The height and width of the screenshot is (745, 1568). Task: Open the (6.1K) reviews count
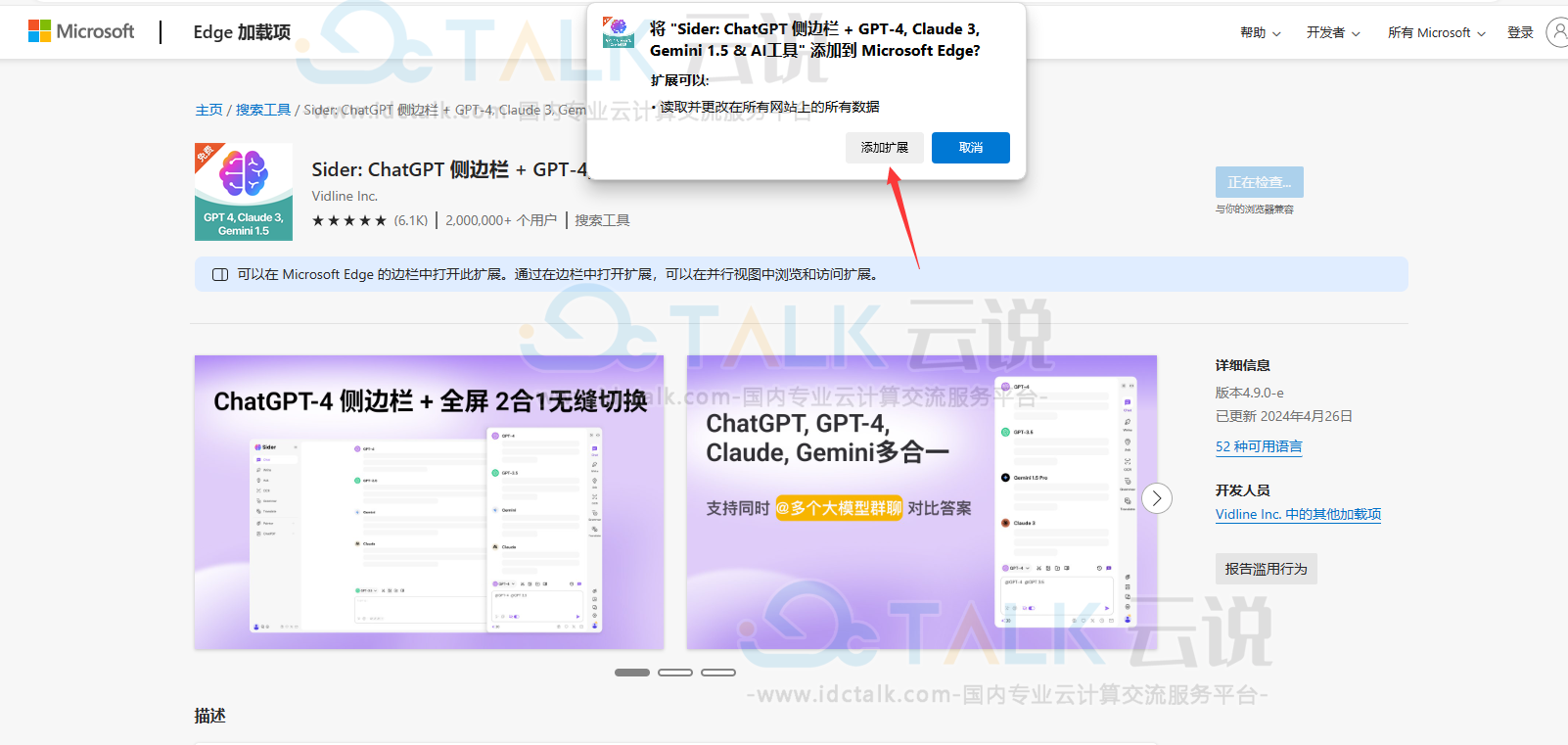(x=411, y=220)
